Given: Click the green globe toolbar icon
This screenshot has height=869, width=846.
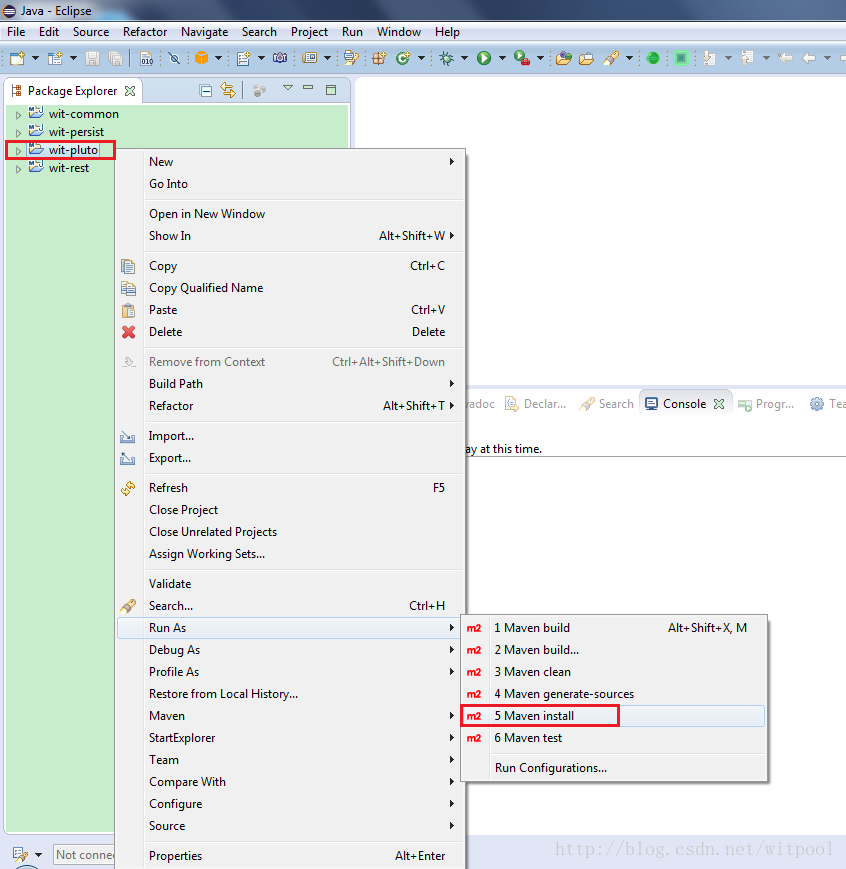Looking at the screenshot, I should coord(653,58).
